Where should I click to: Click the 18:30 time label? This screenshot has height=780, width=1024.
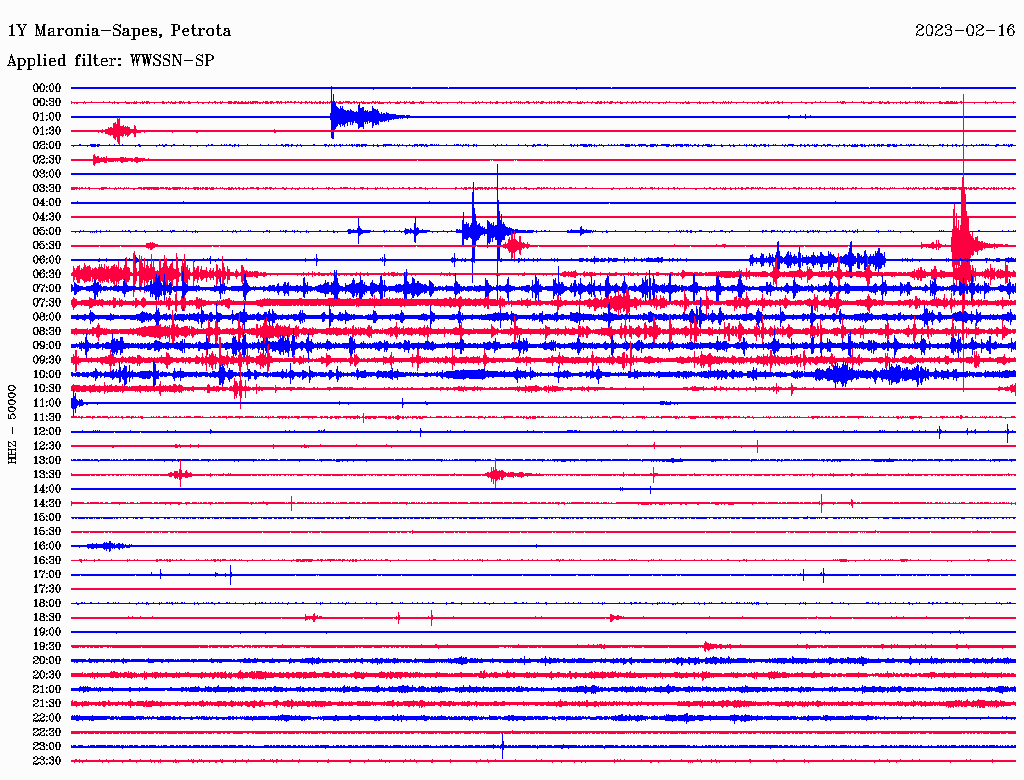click(47, 618)
